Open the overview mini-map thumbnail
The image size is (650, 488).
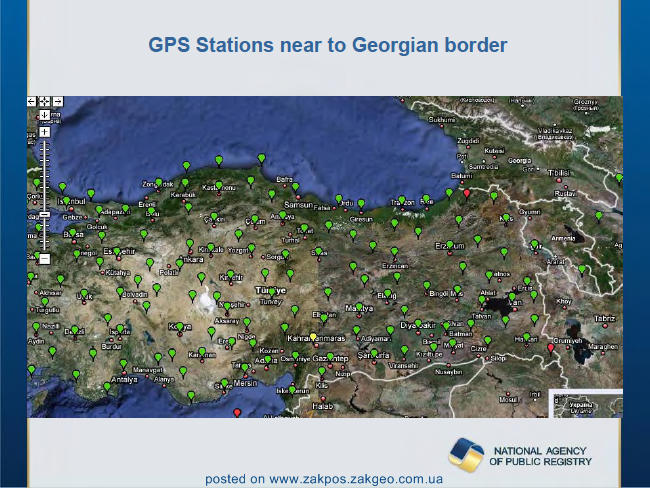[x=586, y=403]
